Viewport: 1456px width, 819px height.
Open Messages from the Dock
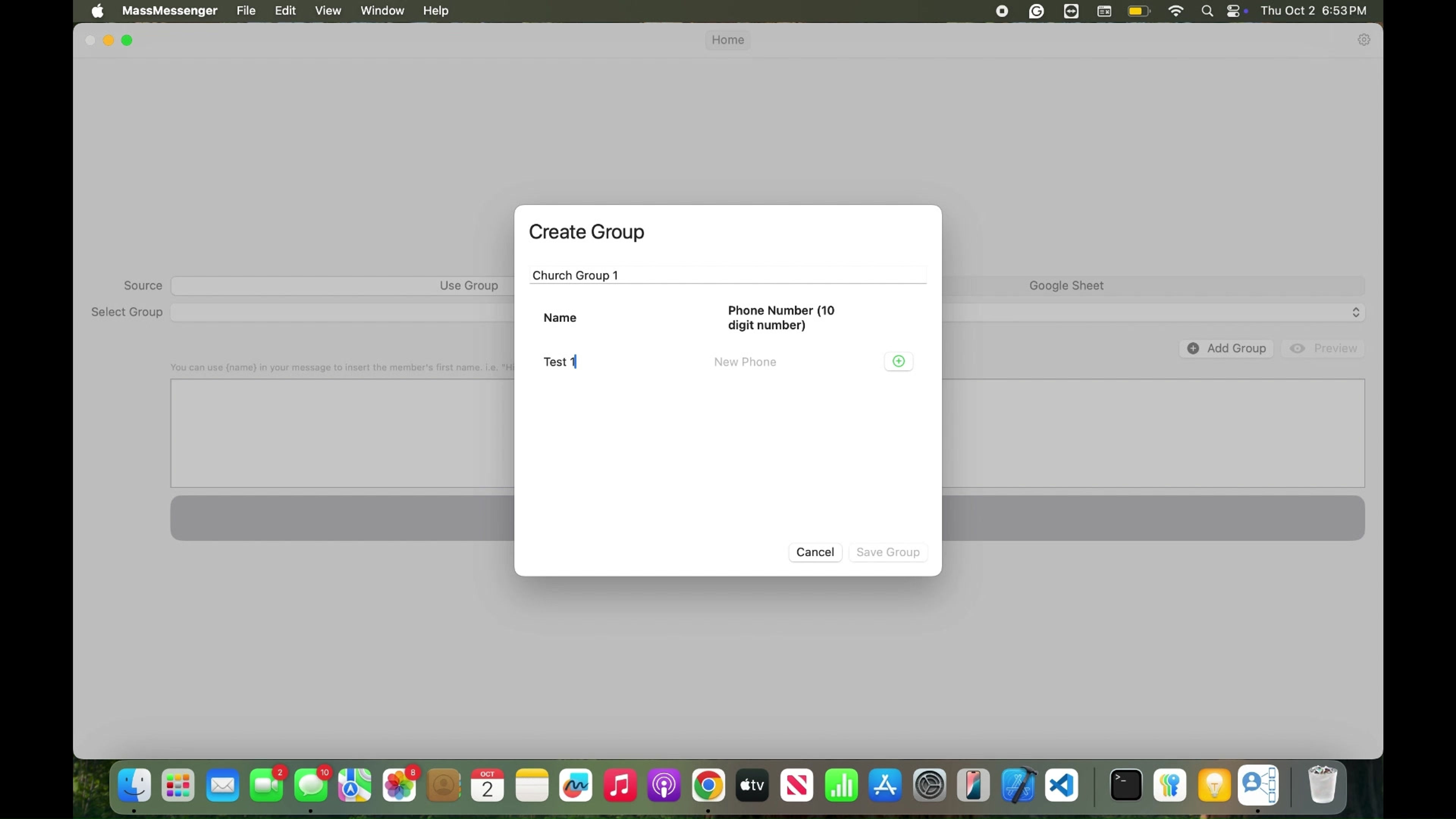311,785
